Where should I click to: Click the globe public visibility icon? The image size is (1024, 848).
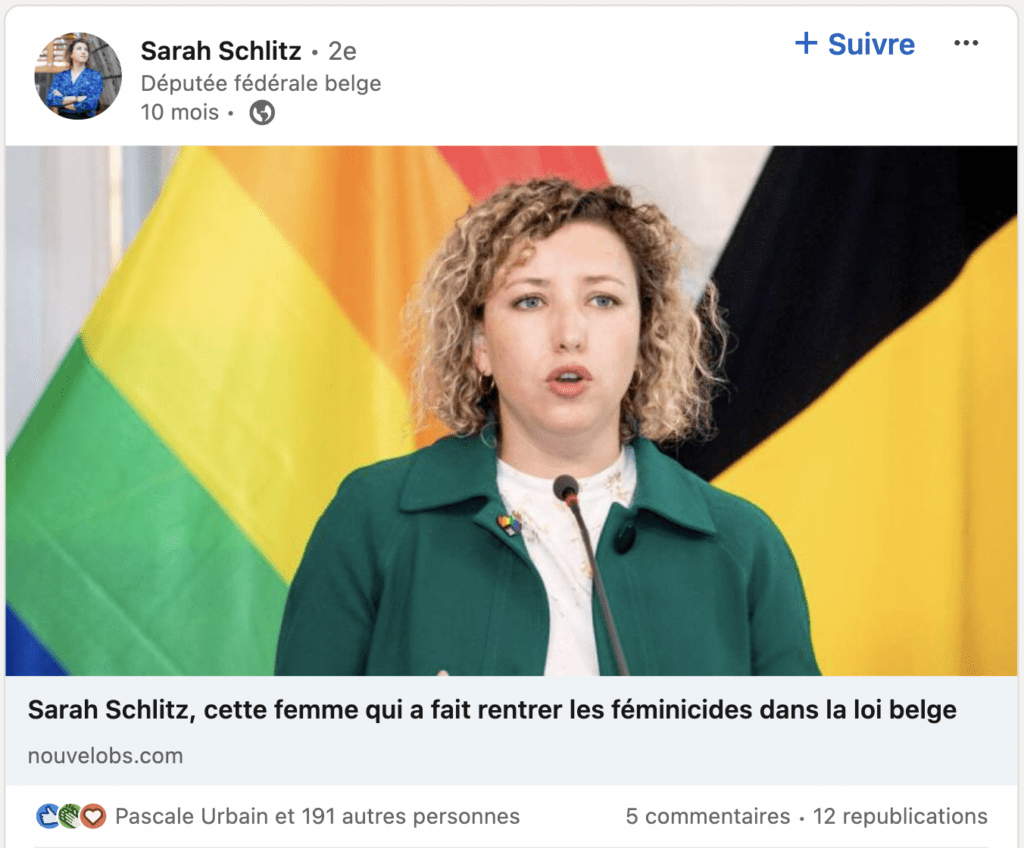(262, 112)
